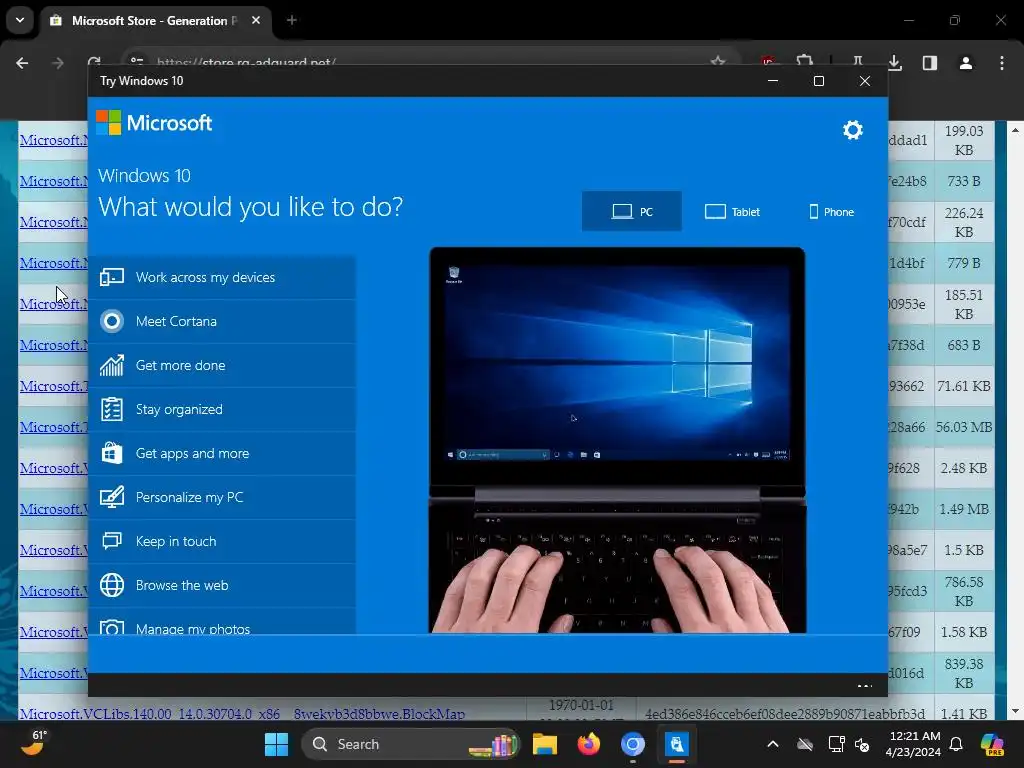Open the browser extensions puzzle icon
The width and height of the screenshot is (1024, 768).
[x=805, y=61]
